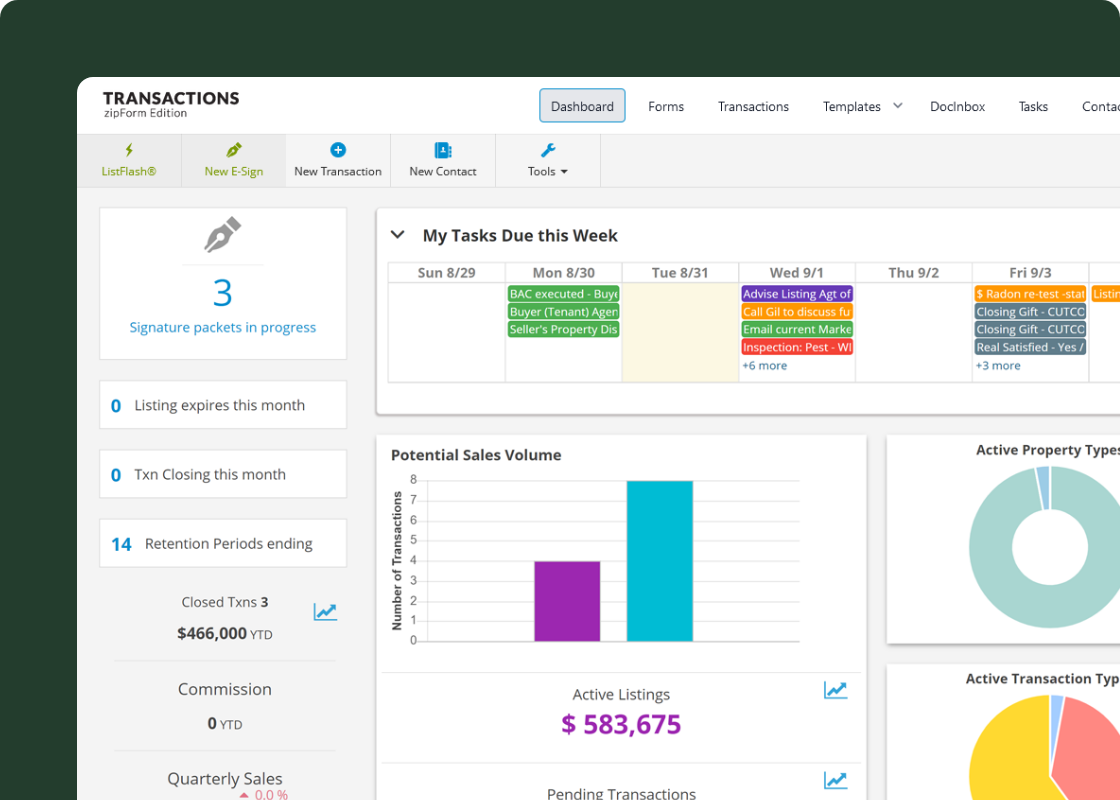1120x800 pixels.
Task: Open the Buyer (Tenant) Agent task
Action: [x=563, y=311]
